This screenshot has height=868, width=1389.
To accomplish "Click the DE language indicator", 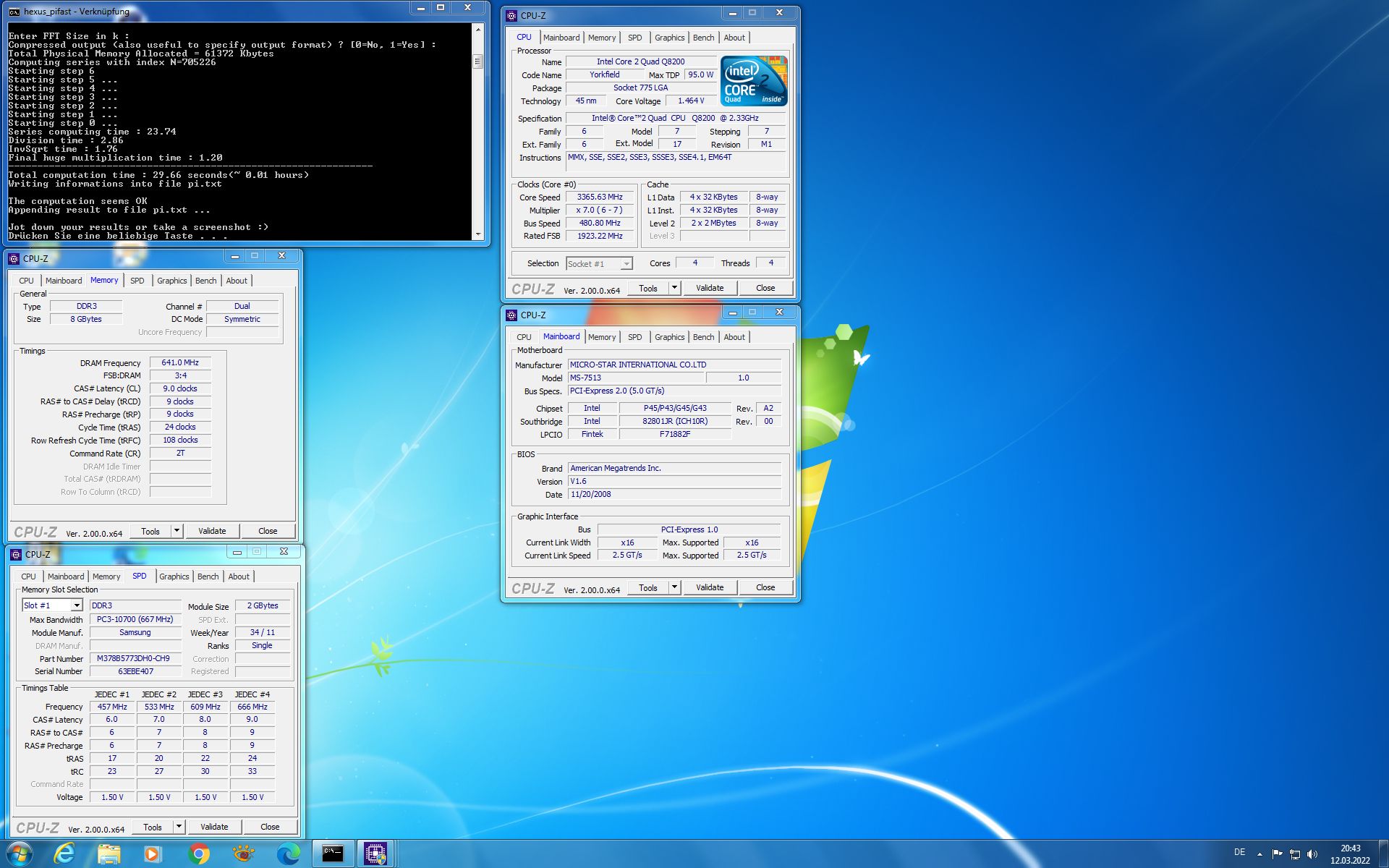I will click(x=1239, y=853).
